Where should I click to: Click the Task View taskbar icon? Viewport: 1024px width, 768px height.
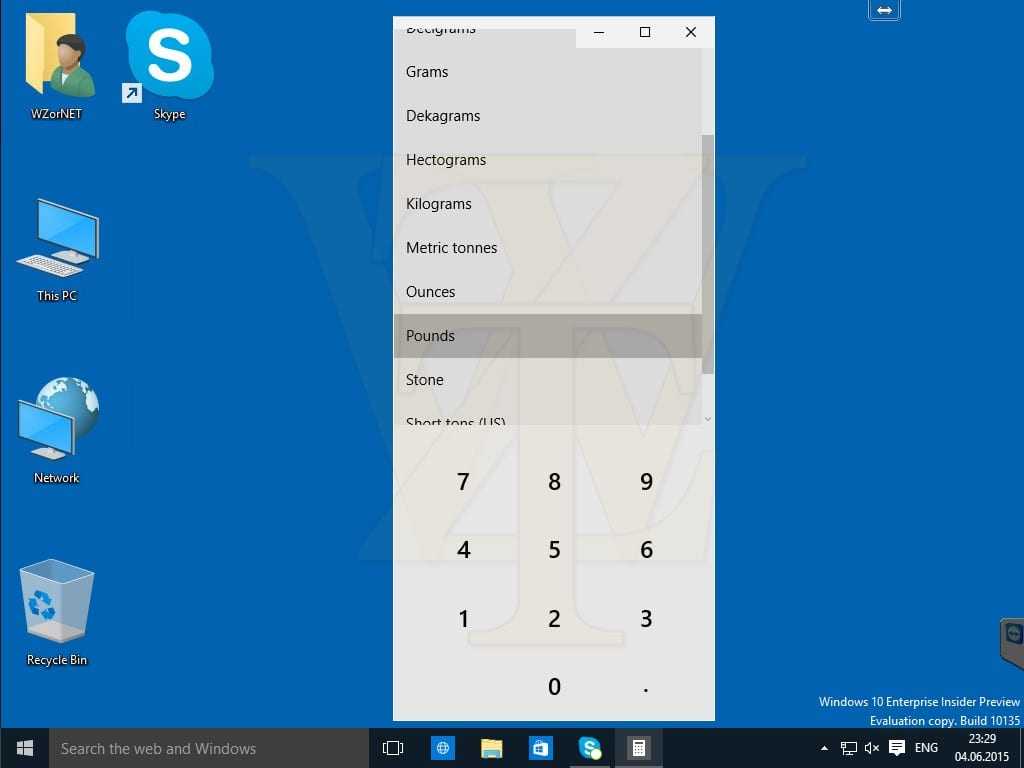(x=393, y=748)
